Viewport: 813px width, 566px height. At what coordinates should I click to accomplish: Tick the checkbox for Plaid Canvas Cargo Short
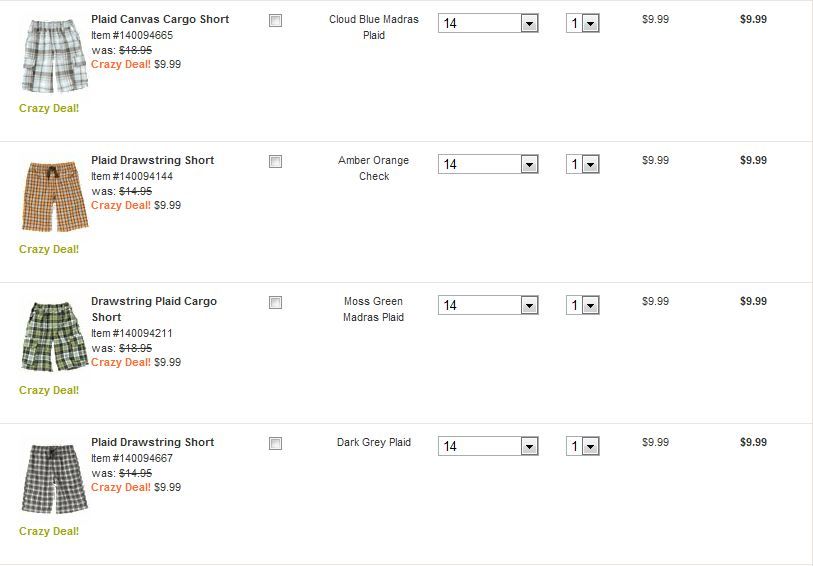(276, 21)
